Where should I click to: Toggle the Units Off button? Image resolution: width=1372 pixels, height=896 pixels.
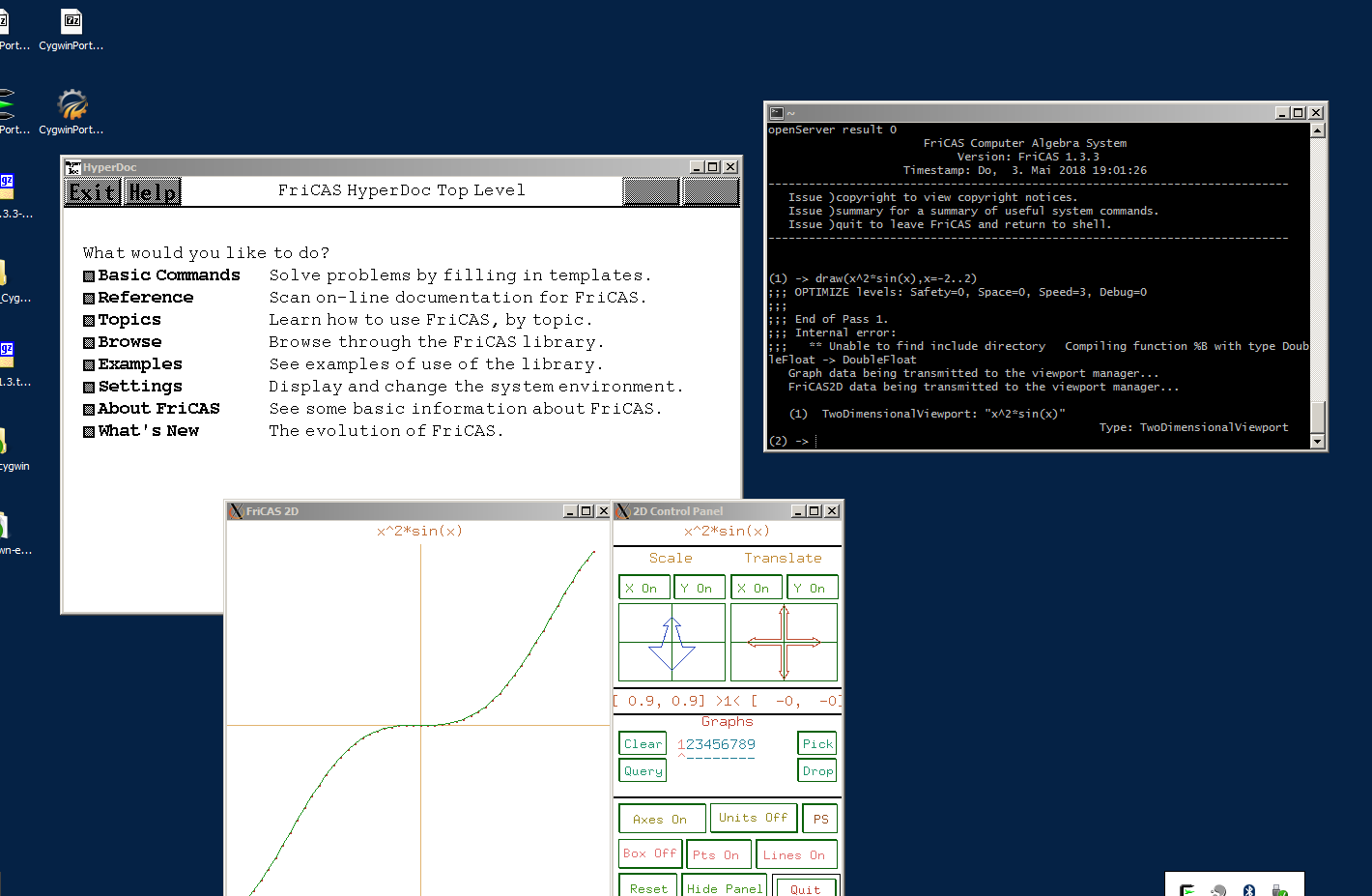754,818
